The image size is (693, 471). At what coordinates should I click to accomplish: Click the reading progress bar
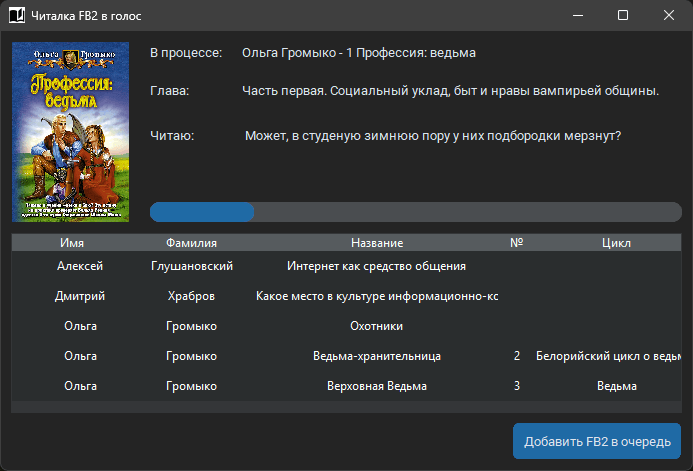pyautogui.click(x=415, y=212)
